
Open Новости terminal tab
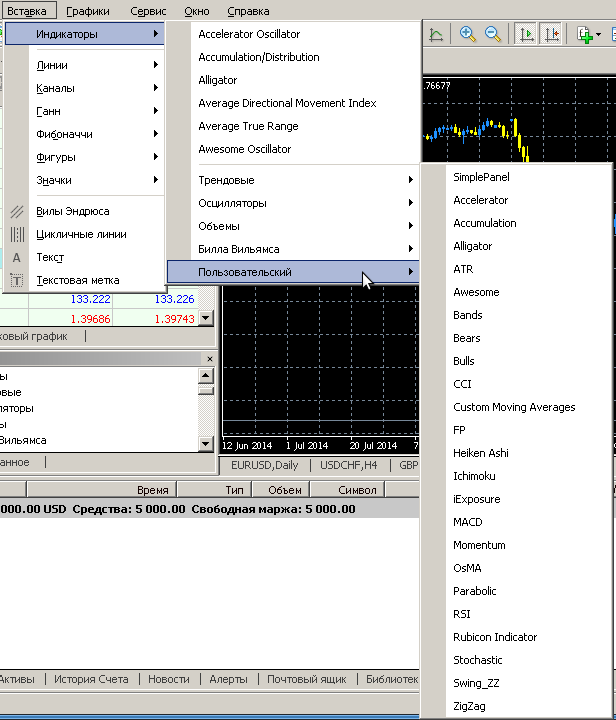pos(168,679)
